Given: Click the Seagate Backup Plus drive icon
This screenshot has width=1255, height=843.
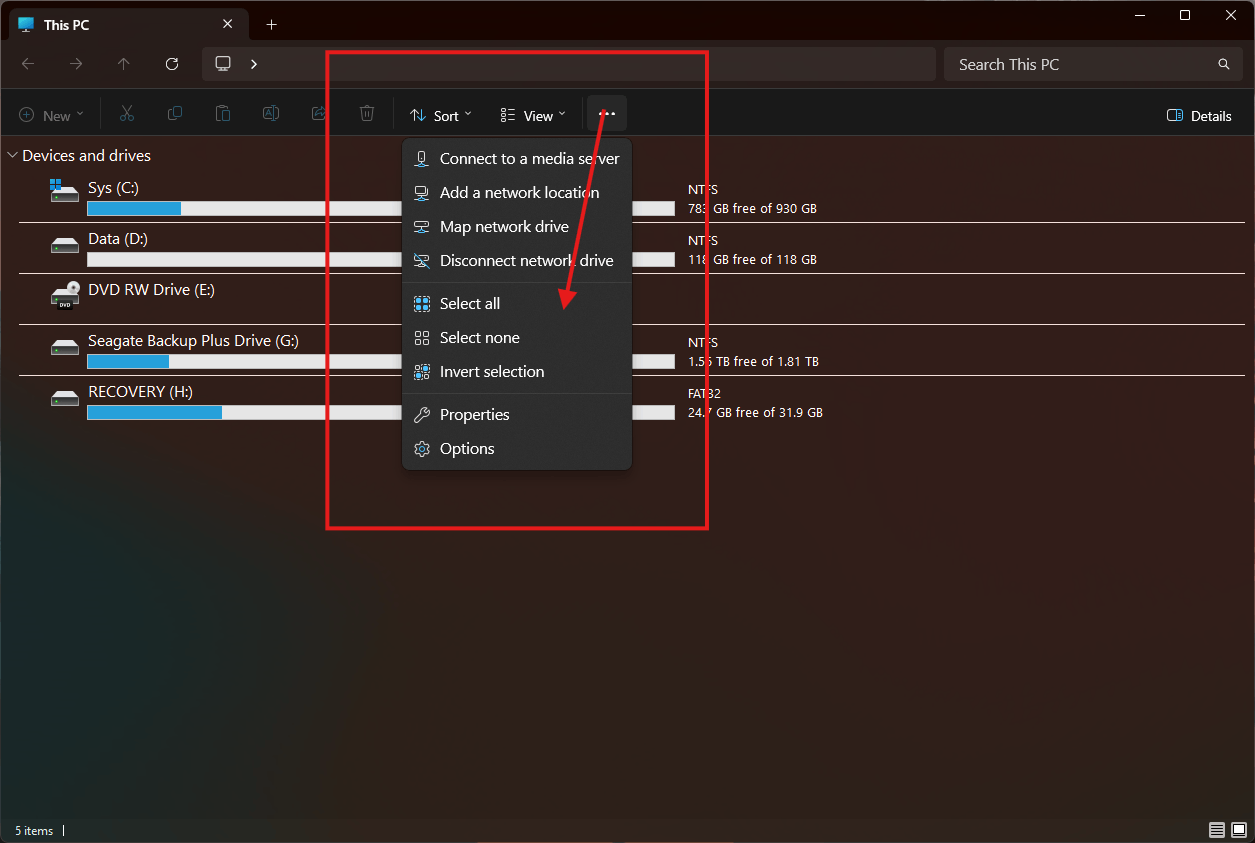Looking at the screenshot, I should coord(64,346).
